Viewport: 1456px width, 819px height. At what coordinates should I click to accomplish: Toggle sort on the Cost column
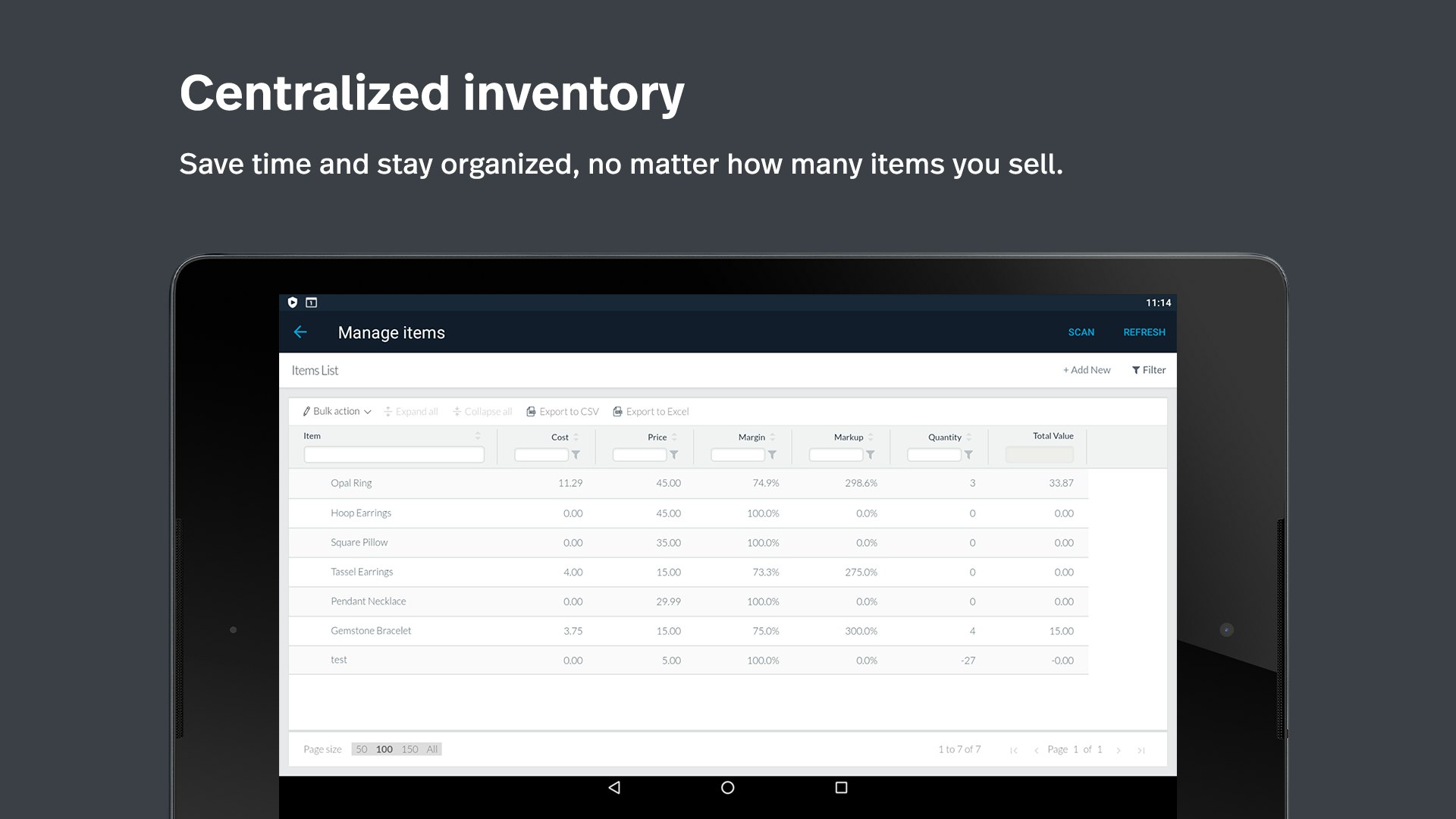[x=576, y=438]
